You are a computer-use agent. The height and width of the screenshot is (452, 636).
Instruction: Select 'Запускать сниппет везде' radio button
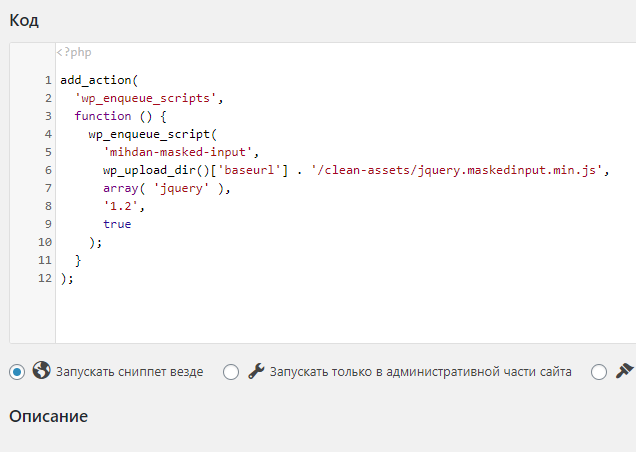pos(17,372)
